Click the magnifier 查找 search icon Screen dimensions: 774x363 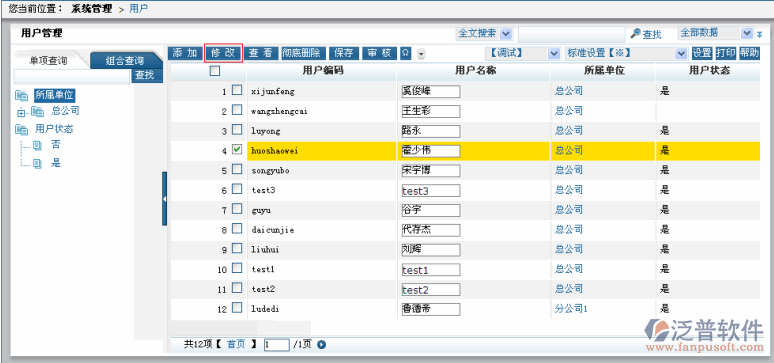click(635, 34)
